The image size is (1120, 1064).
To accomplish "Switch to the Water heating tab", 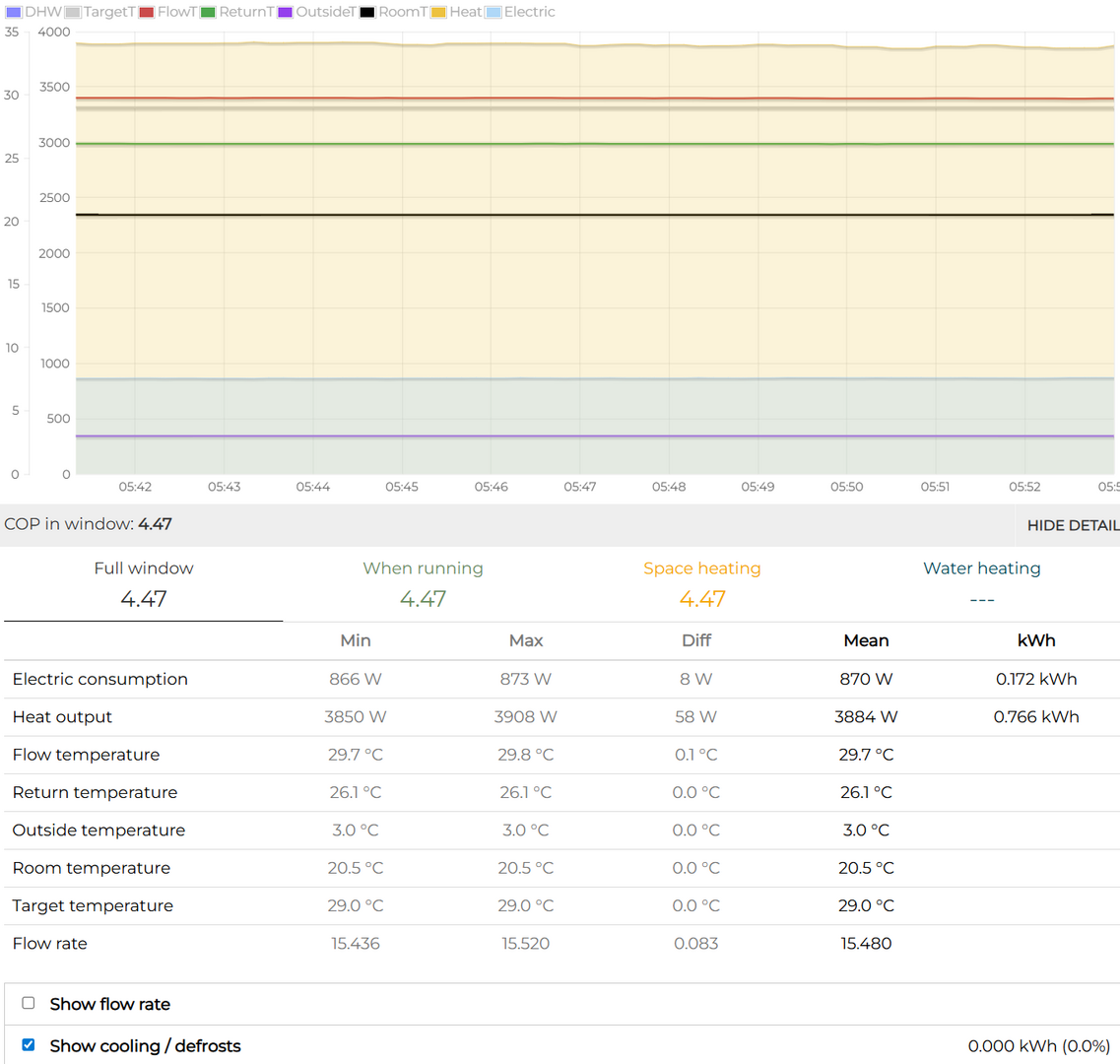I will click(x=981, y=583).
